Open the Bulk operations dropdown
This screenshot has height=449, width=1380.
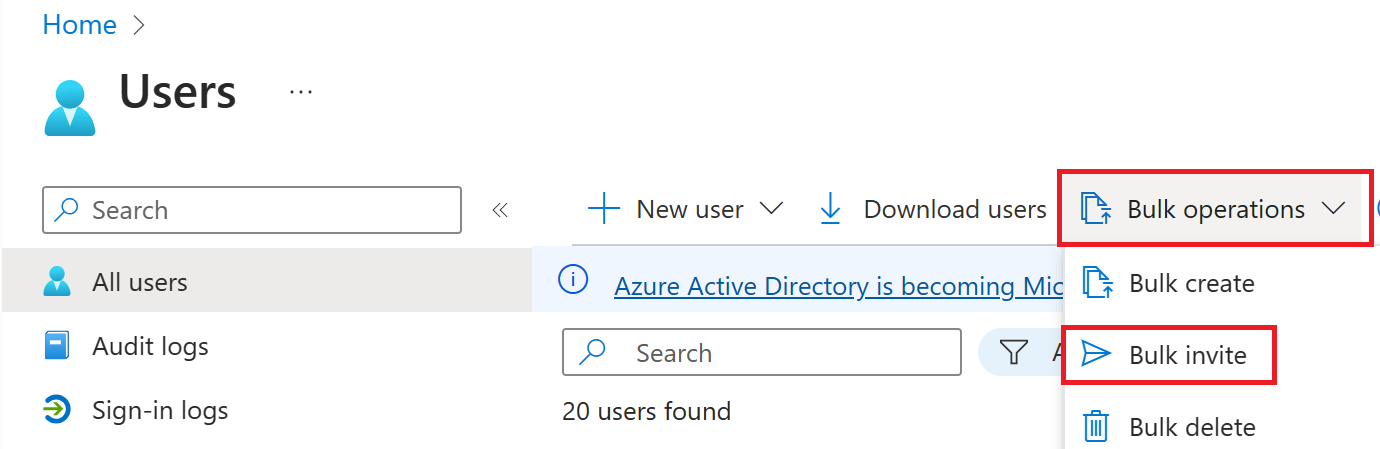point(1212,209)
